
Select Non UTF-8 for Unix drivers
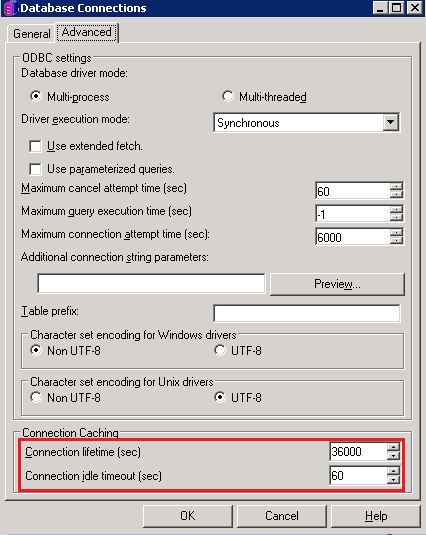(x=36, y=397)
